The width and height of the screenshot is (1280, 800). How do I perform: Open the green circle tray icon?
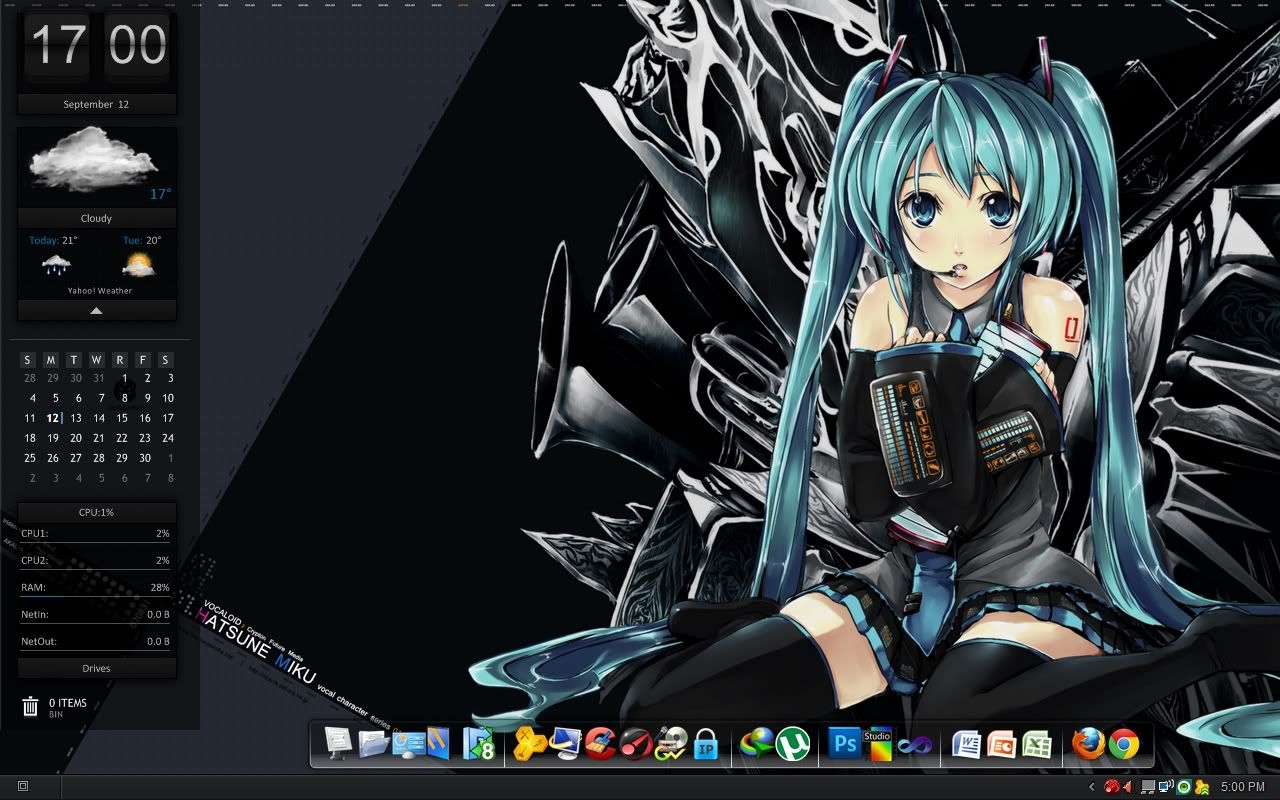point(1184,787)
